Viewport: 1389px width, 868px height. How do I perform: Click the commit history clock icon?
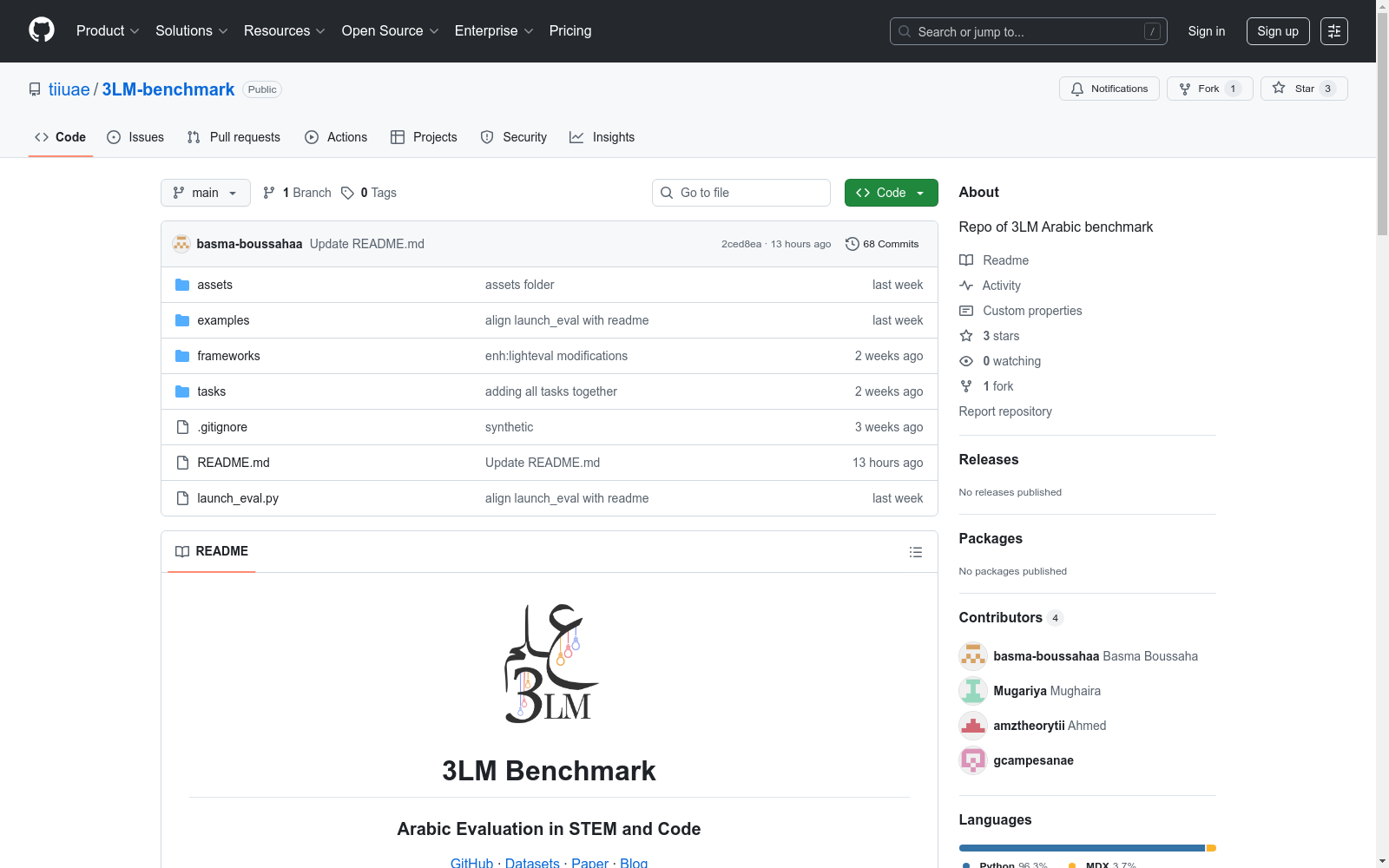(852, 244)
